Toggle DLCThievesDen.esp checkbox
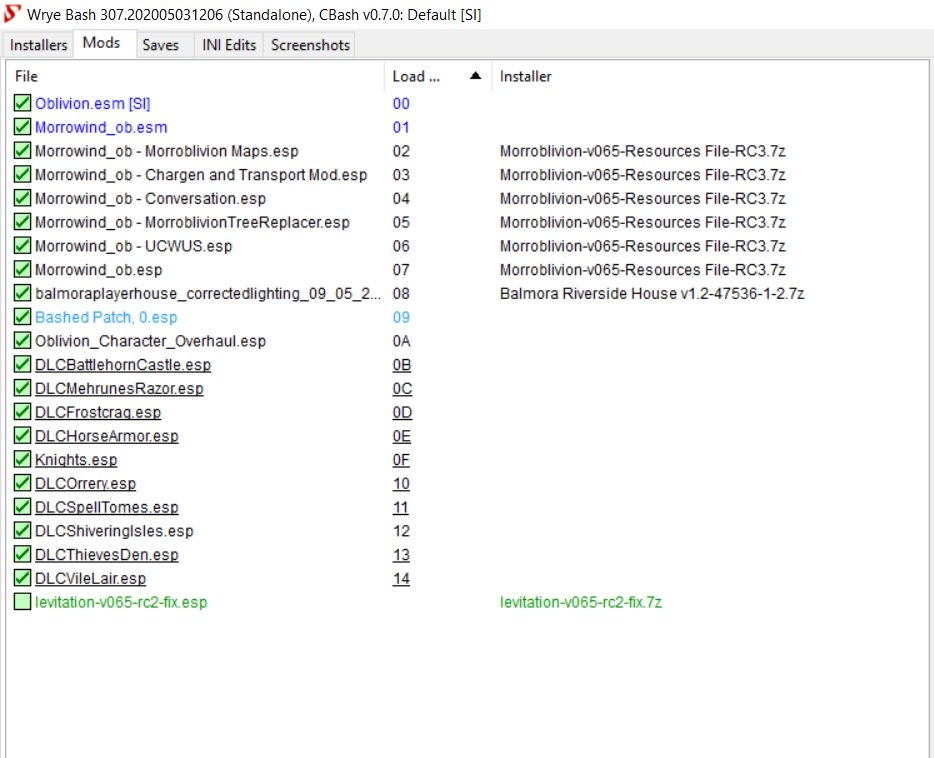Image resolution: width=934 pixels, height=758 pixels. coord(22,554)
